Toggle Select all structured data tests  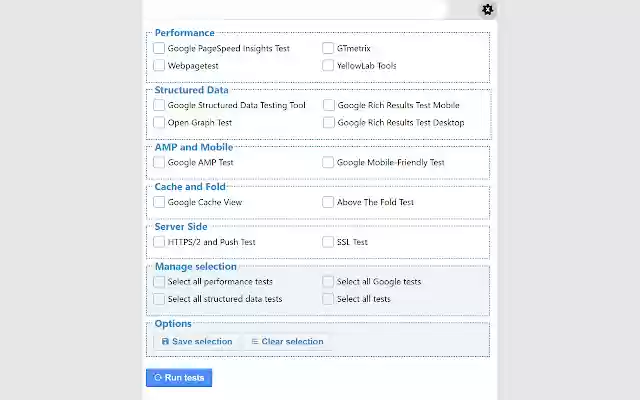coord(159,299)
